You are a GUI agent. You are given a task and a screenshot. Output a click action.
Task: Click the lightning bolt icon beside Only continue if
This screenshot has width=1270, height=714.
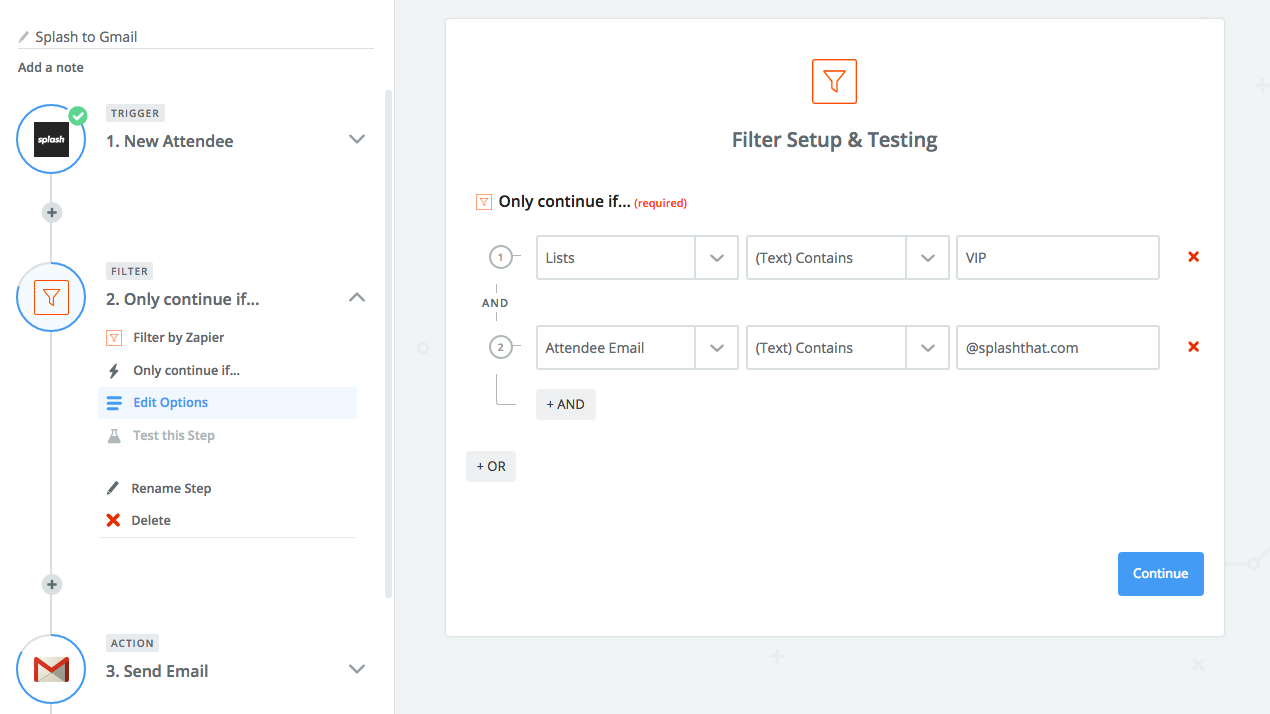114,371
